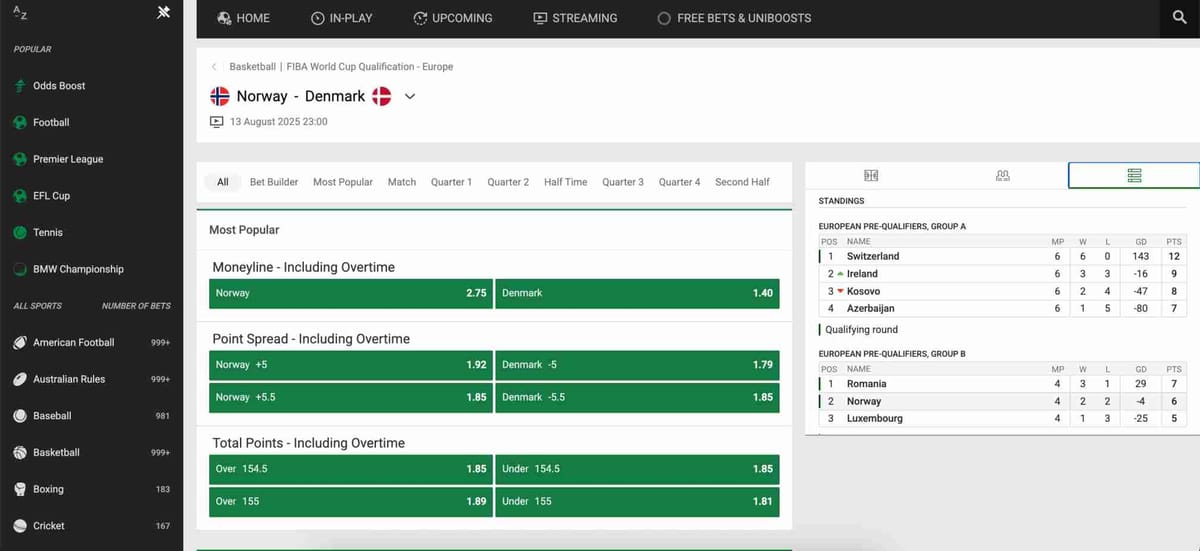
Task: Pick Over 154.5 total points
Action: point(351,469)
